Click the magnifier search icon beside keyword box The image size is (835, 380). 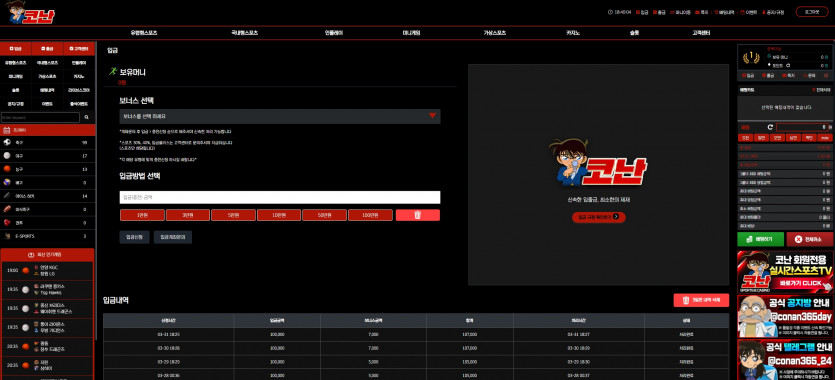87,117
